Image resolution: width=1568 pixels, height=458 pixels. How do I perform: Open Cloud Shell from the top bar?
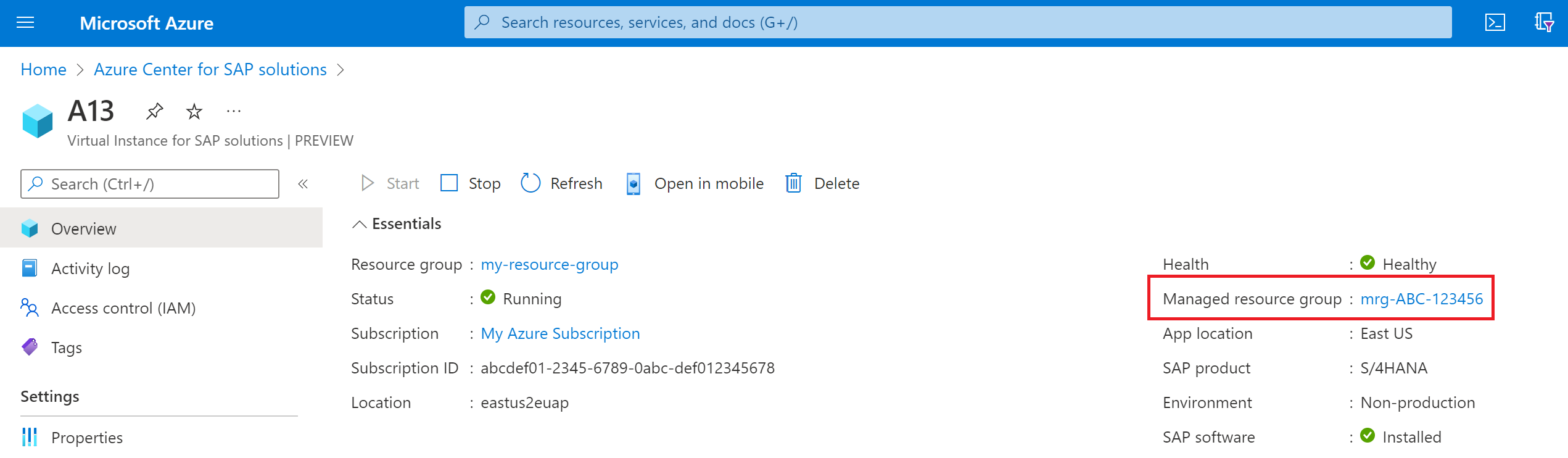1495,23
